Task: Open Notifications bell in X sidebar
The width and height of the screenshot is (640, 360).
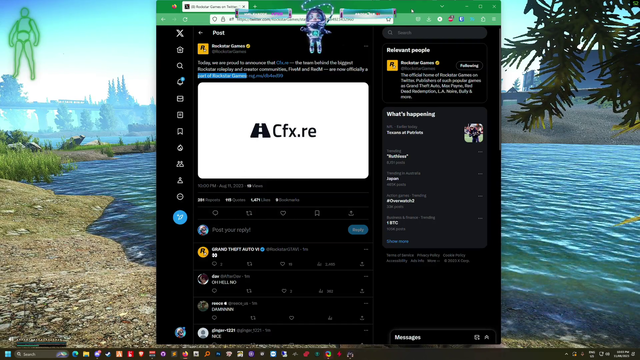Action: [x=180, y=82]
